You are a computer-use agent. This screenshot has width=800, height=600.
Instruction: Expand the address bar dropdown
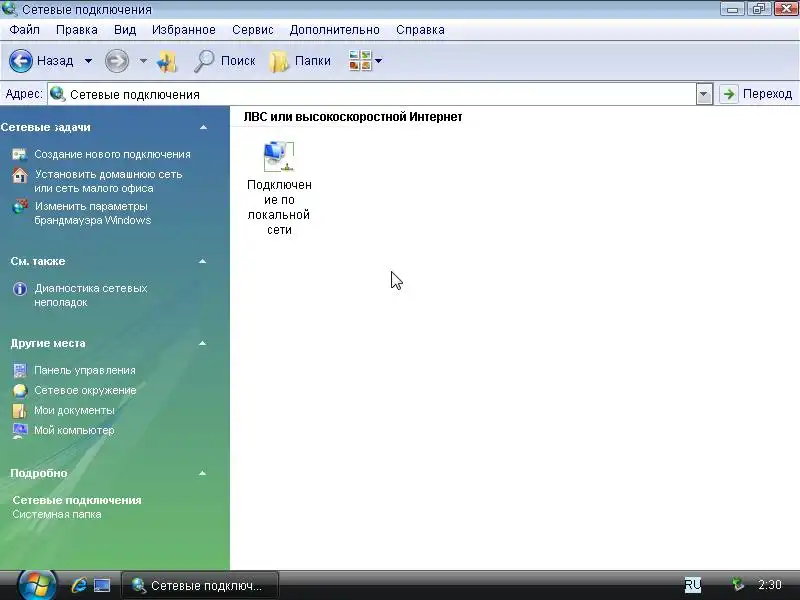point(704,94)
